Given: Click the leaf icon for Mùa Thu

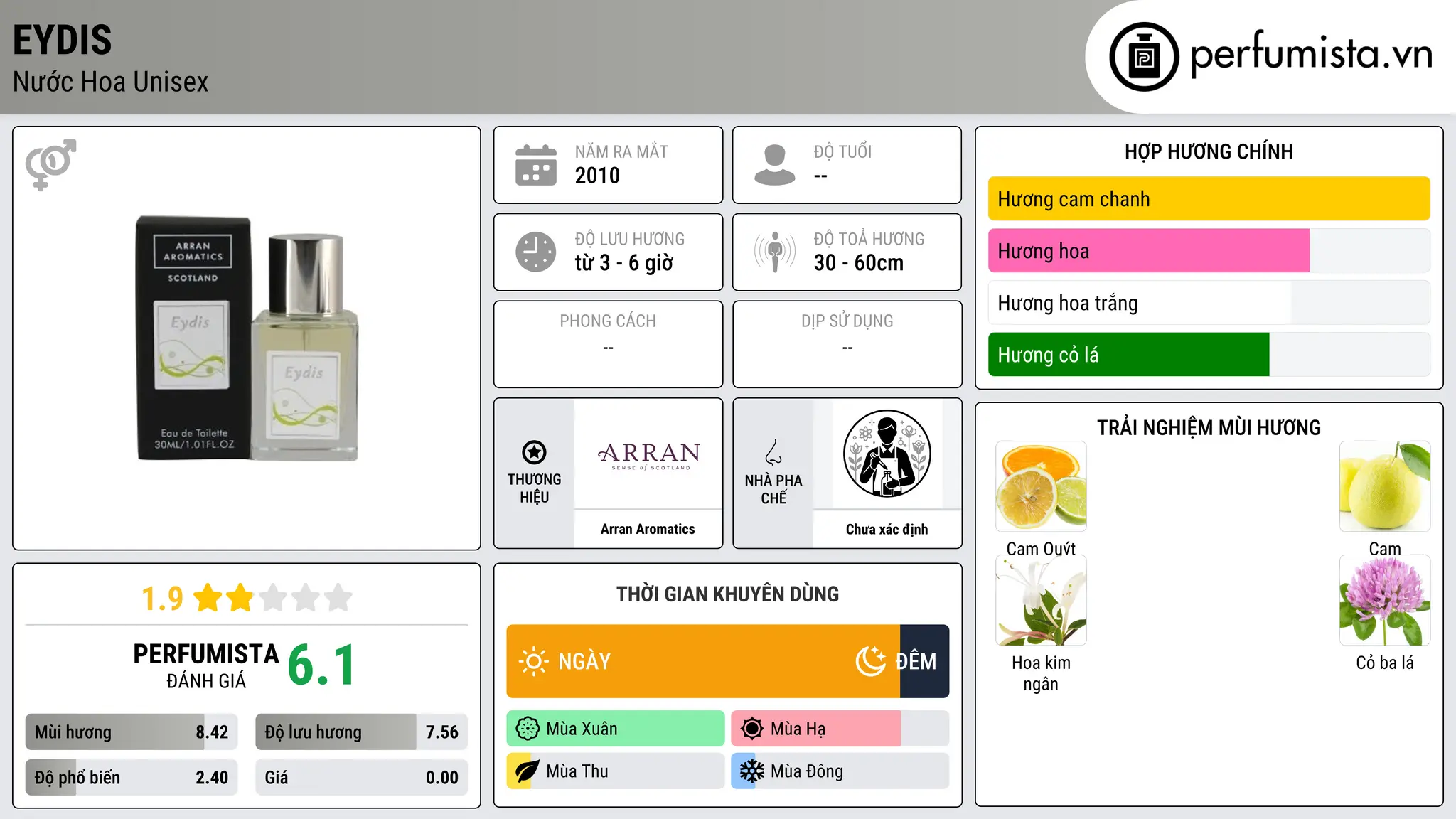Looking at the screenshot, I should tap(528, 771).
